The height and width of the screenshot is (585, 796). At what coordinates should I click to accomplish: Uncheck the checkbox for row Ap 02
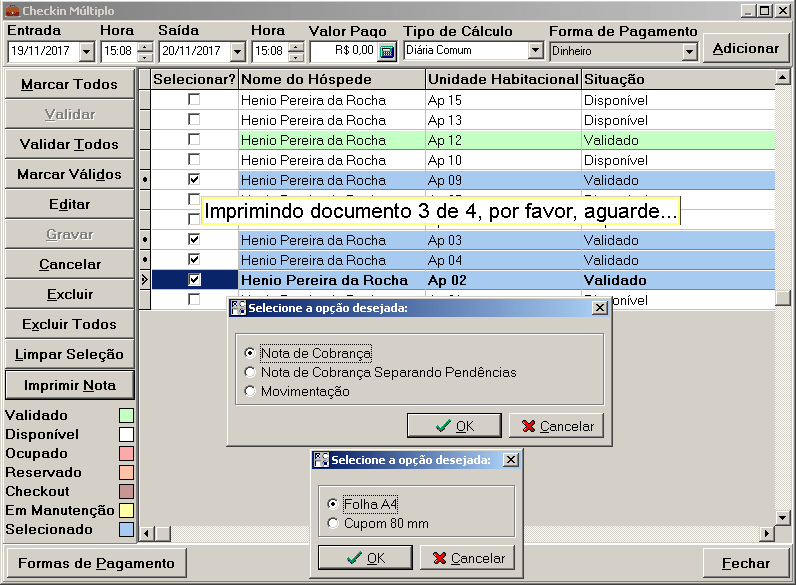193,279
